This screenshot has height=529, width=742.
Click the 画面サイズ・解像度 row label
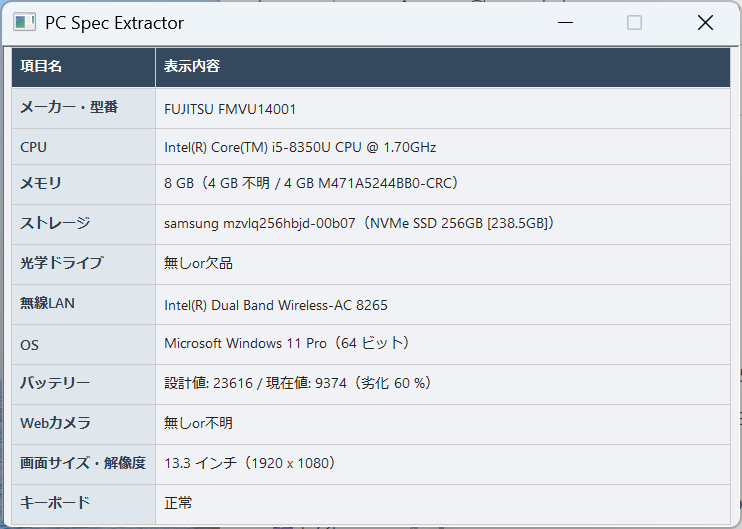pos(83,462)
